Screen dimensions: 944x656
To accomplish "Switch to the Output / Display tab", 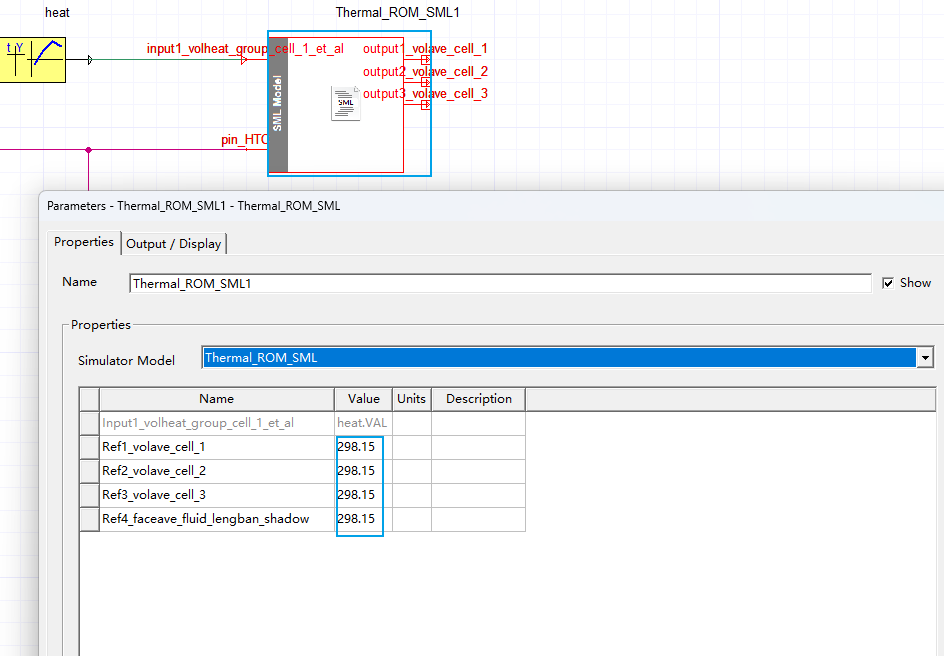I will coord(174,243).
